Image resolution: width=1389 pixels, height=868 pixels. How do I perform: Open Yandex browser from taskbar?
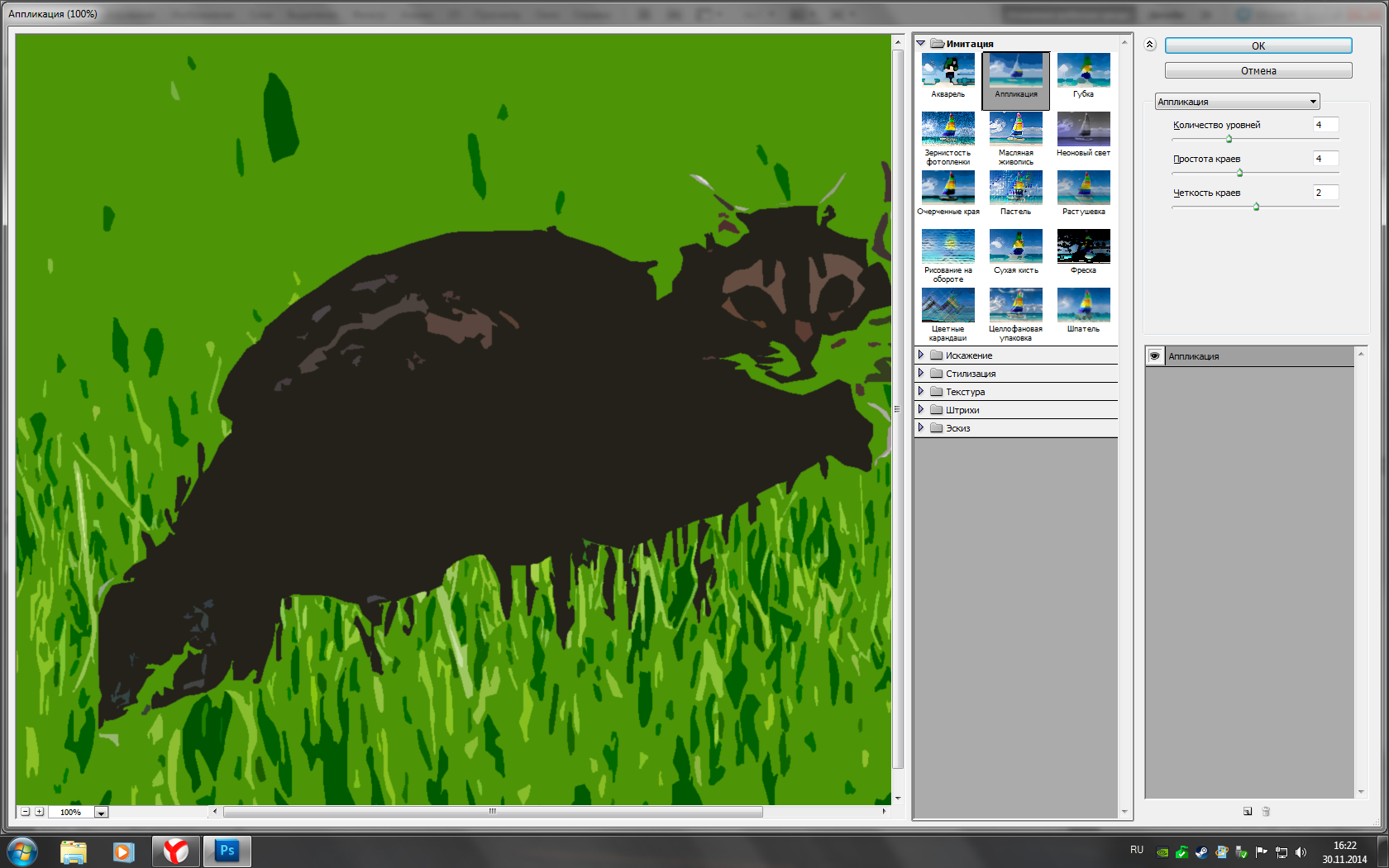pyautogui.click(x=176, y=851)
